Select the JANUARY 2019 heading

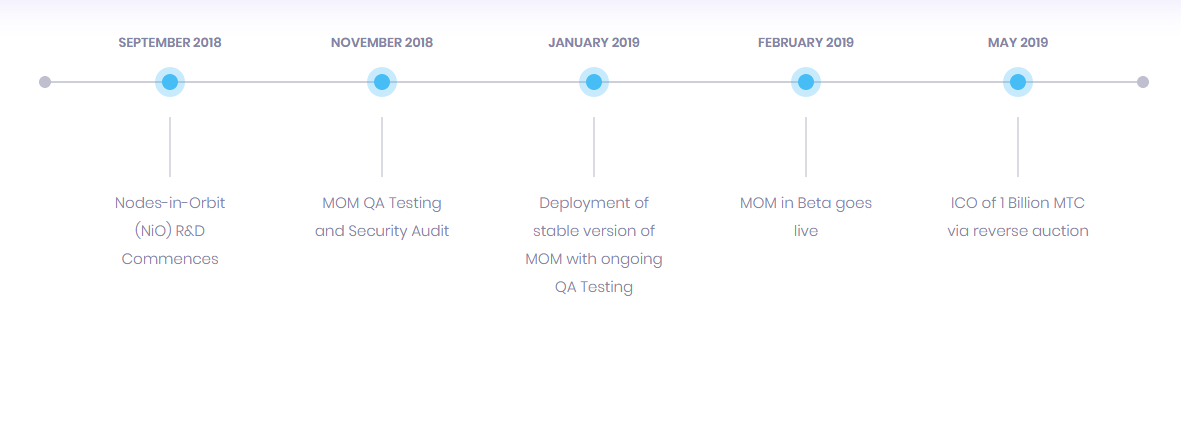(594, 43)
